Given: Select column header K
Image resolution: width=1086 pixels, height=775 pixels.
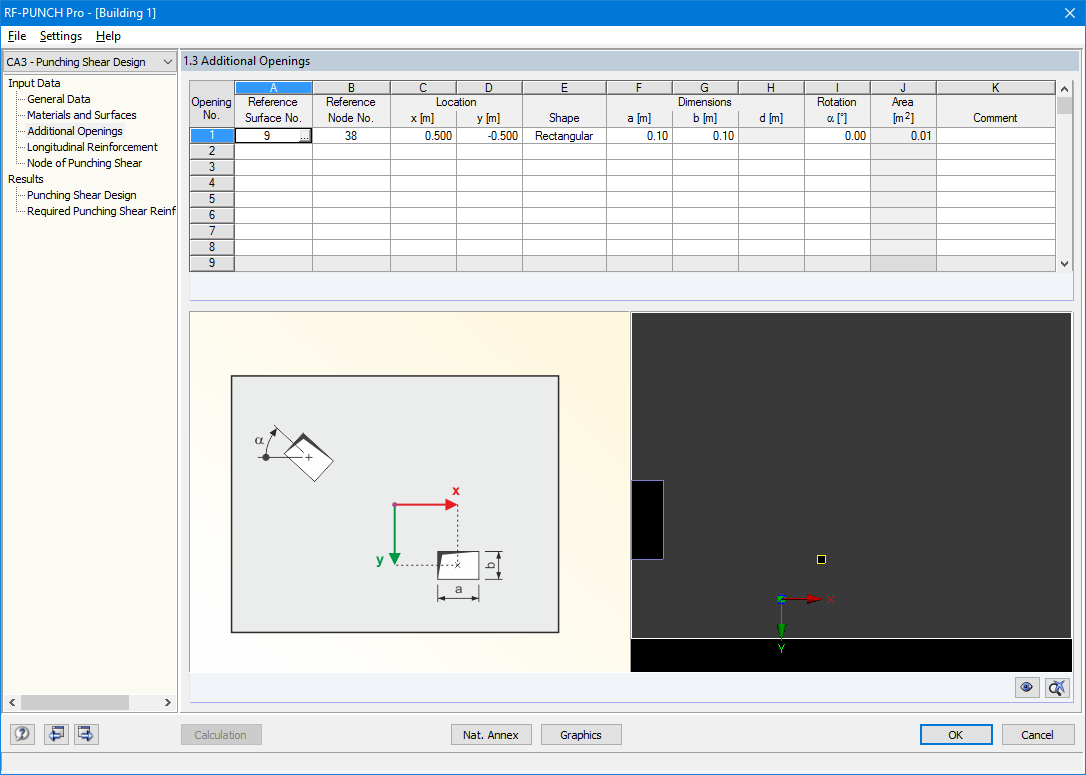Looking at the screenshot, I should pyautogui.click(x=996, y=88).
